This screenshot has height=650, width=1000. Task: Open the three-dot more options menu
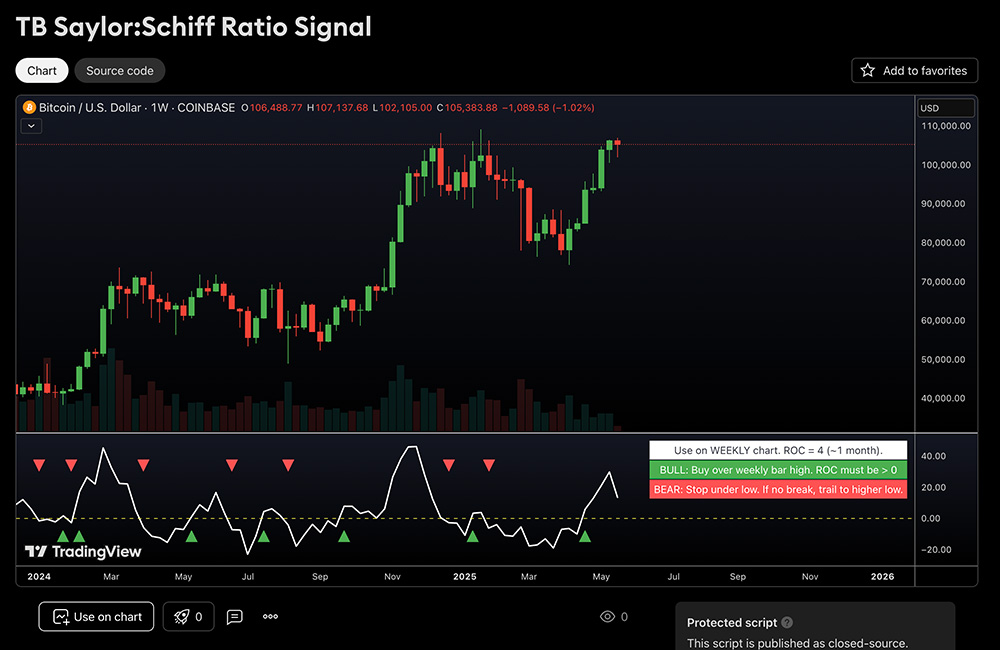point(270,616)
